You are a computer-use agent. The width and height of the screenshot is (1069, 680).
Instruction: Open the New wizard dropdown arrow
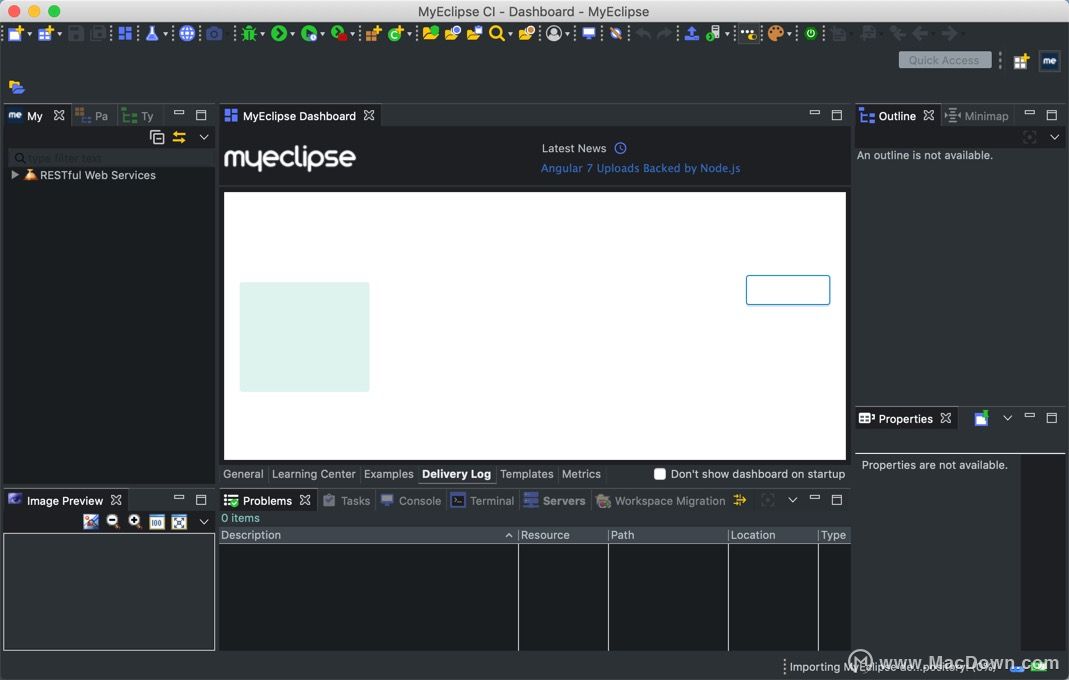pos(29,33)
